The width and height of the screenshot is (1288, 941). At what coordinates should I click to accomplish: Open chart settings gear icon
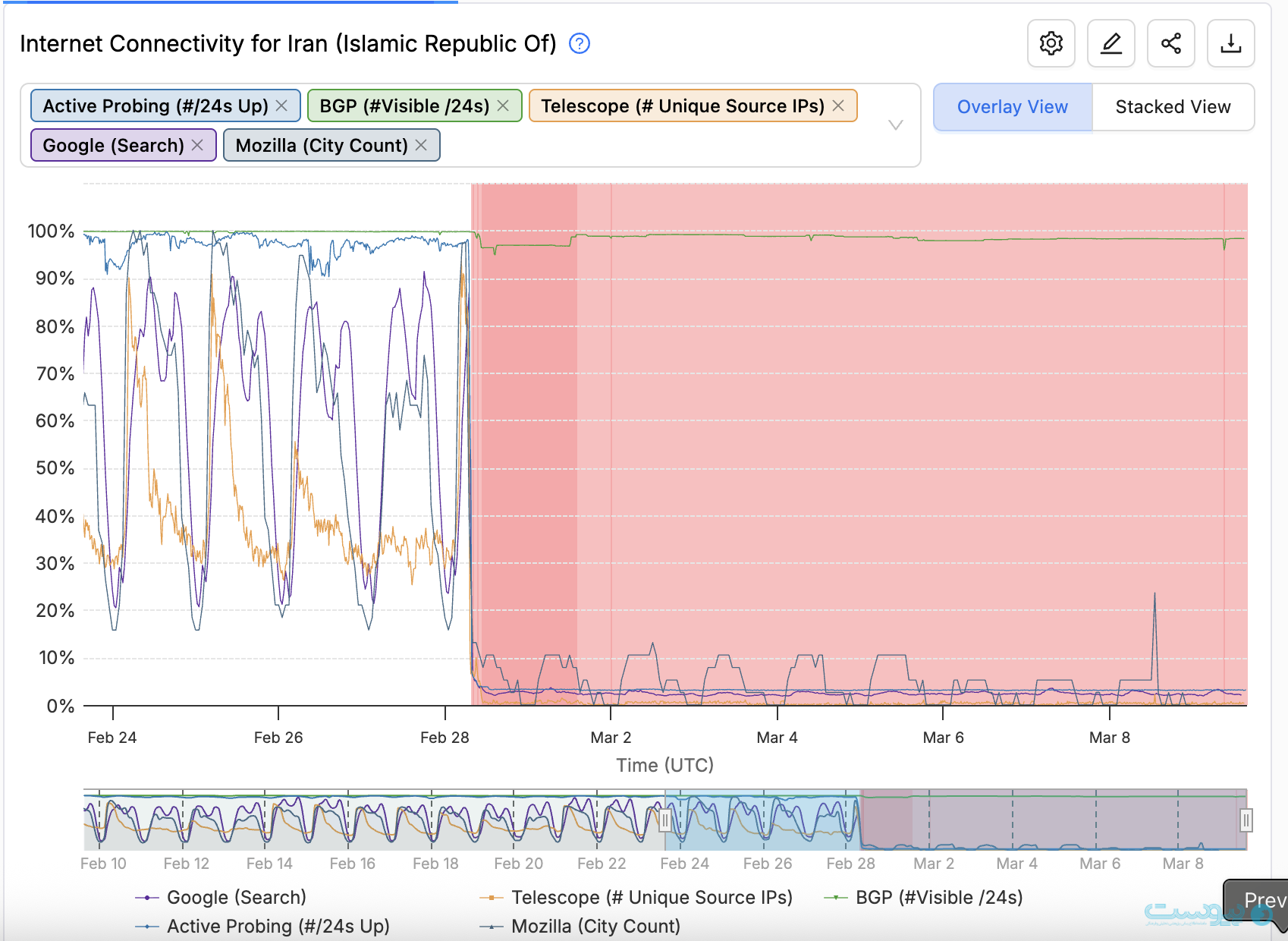(x=1051, y=43)
